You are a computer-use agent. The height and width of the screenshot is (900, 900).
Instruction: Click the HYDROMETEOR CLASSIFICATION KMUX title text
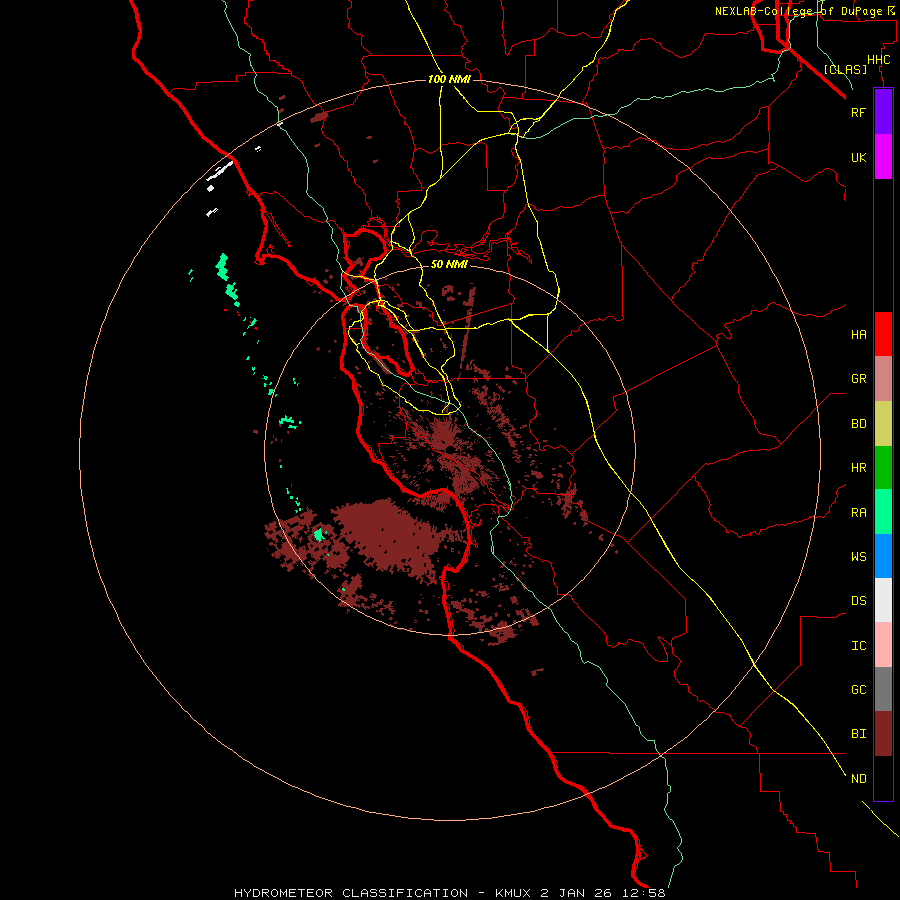(x=449, y=893)
